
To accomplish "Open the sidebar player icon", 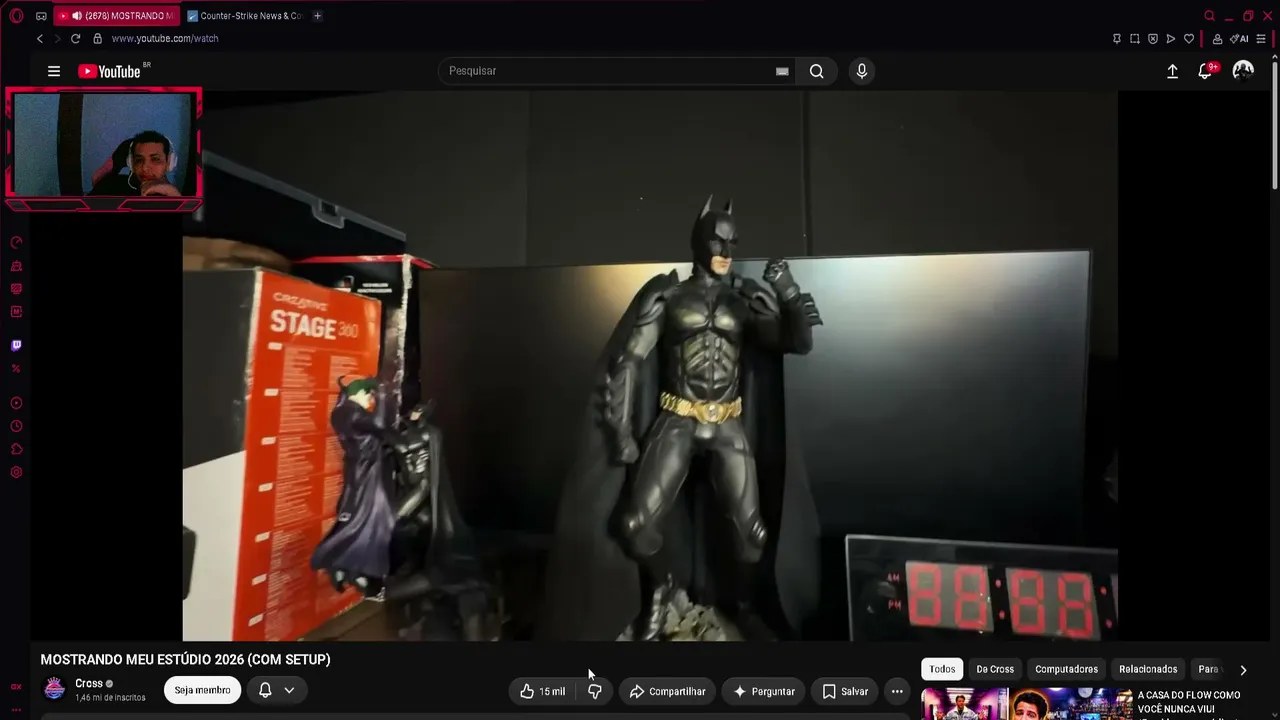I will coord(16,403).
